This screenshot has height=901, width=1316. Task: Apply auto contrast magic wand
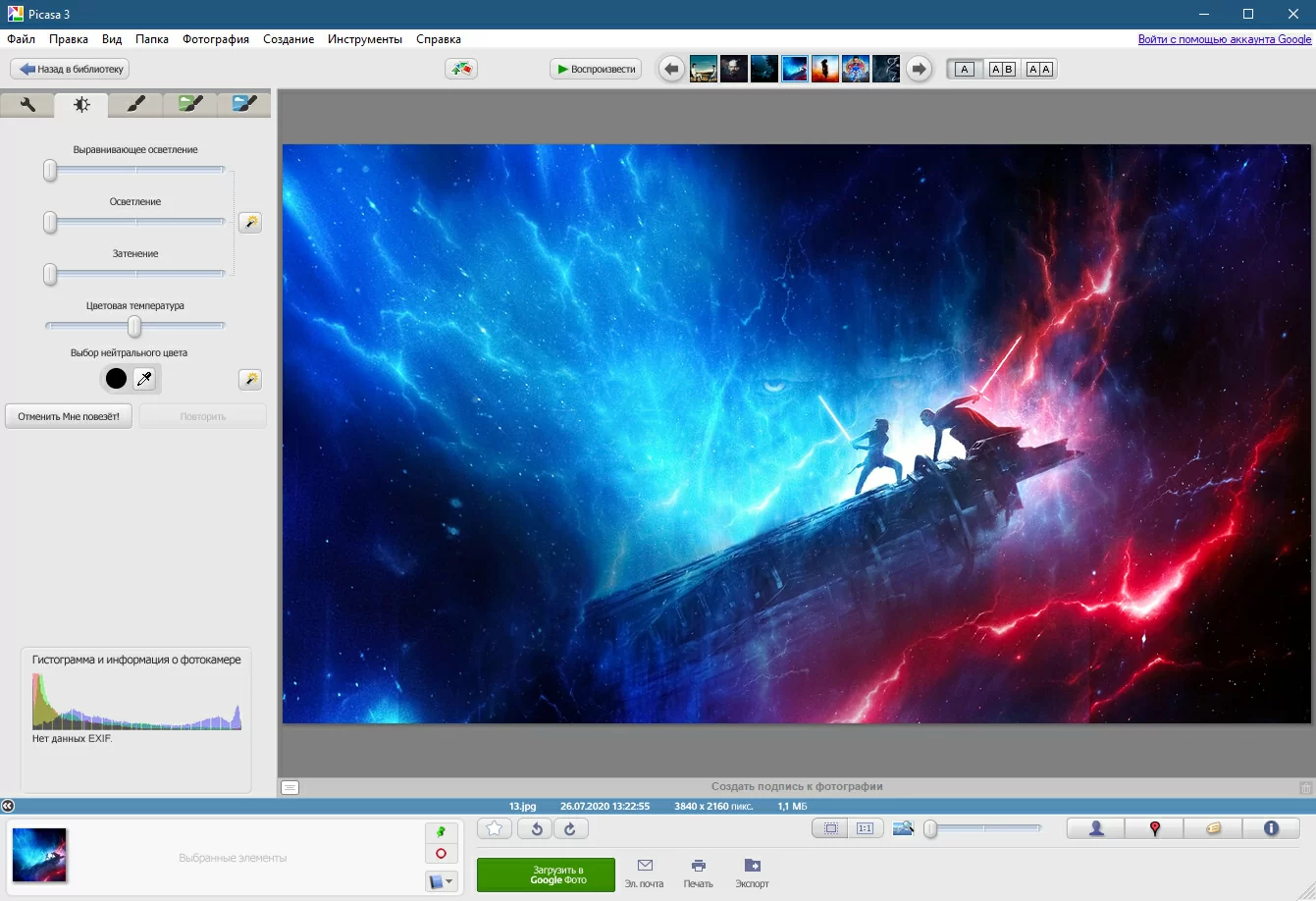coord(250,223)
